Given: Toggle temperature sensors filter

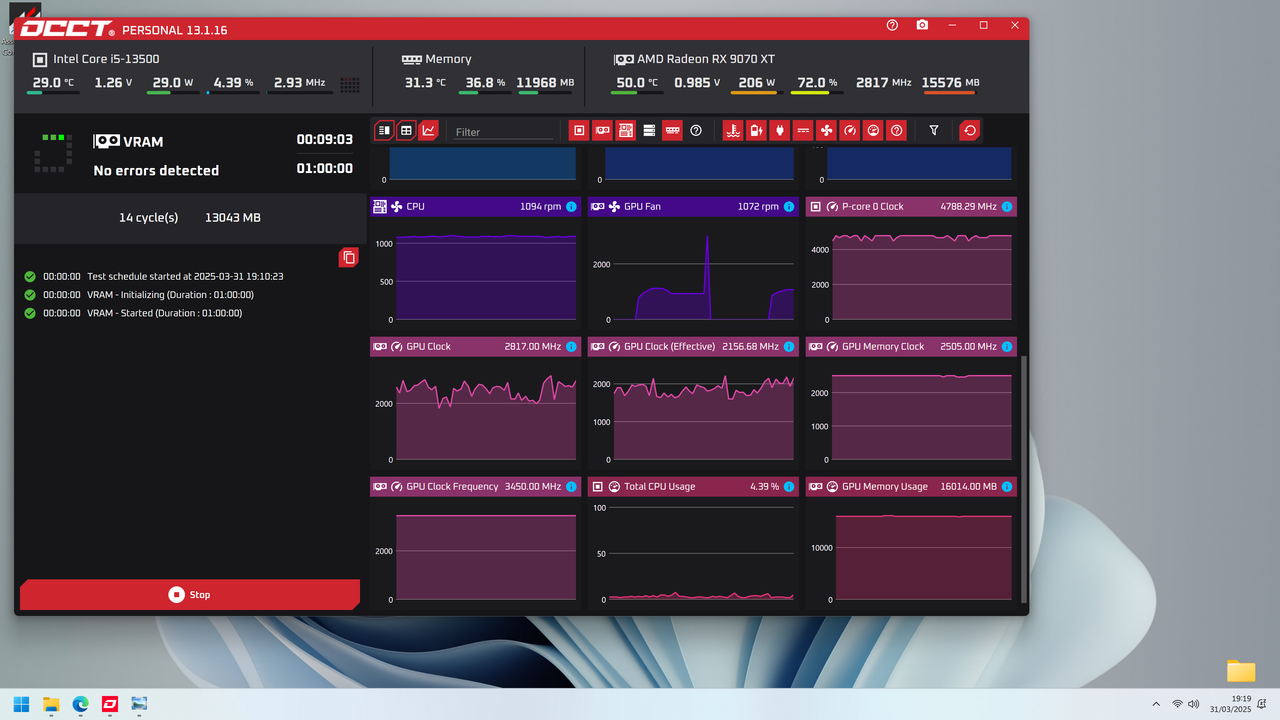Looking at the screenshot, I should coord(733,130).
